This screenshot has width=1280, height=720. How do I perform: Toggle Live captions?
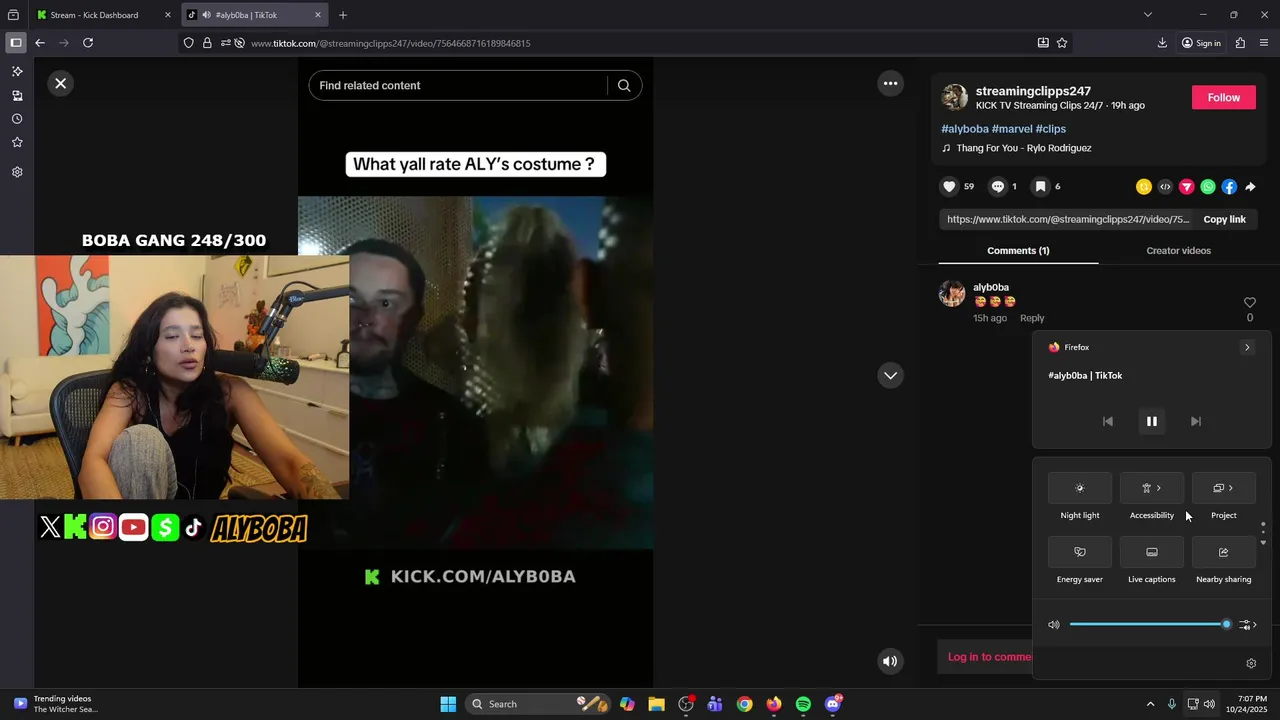1152,552
